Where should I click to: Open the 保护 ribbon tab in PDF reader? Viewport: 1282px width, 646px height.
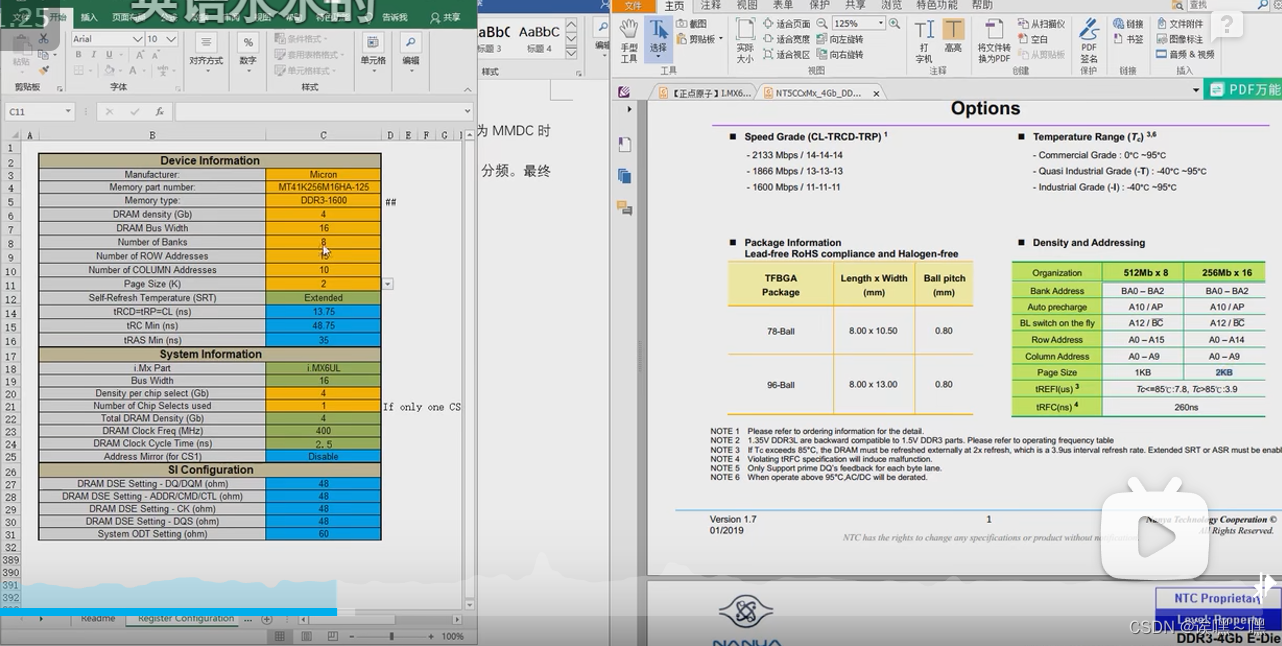coord(819,5)
